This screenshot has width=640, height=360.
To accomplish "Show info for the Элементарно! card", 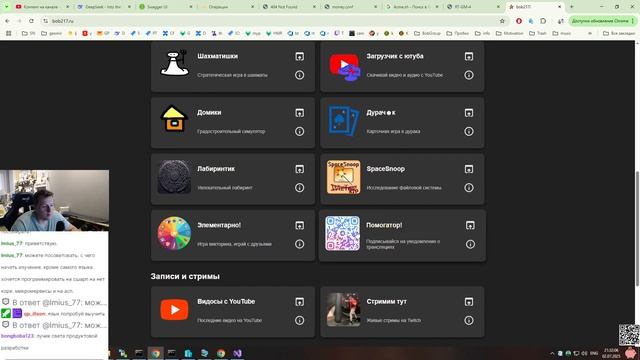I will (x=300, y=244).
